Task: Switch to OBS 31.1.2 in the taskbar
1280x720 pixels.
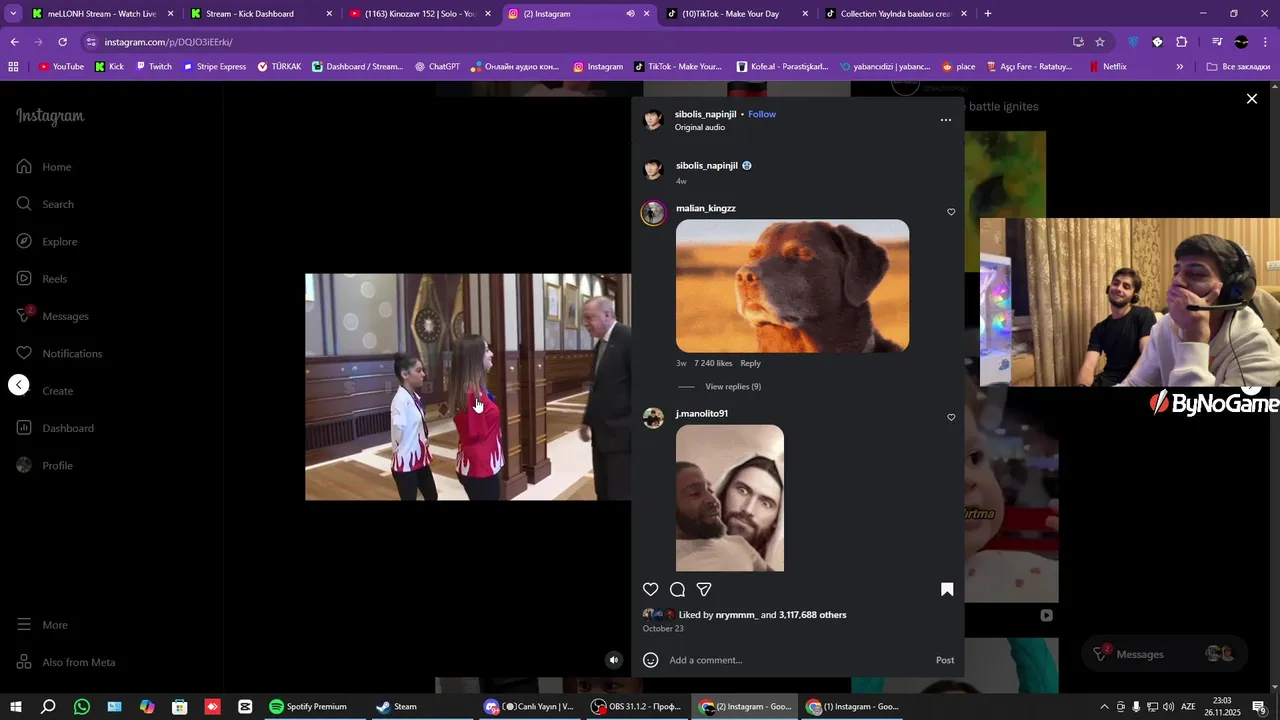Action: (636, 707)
